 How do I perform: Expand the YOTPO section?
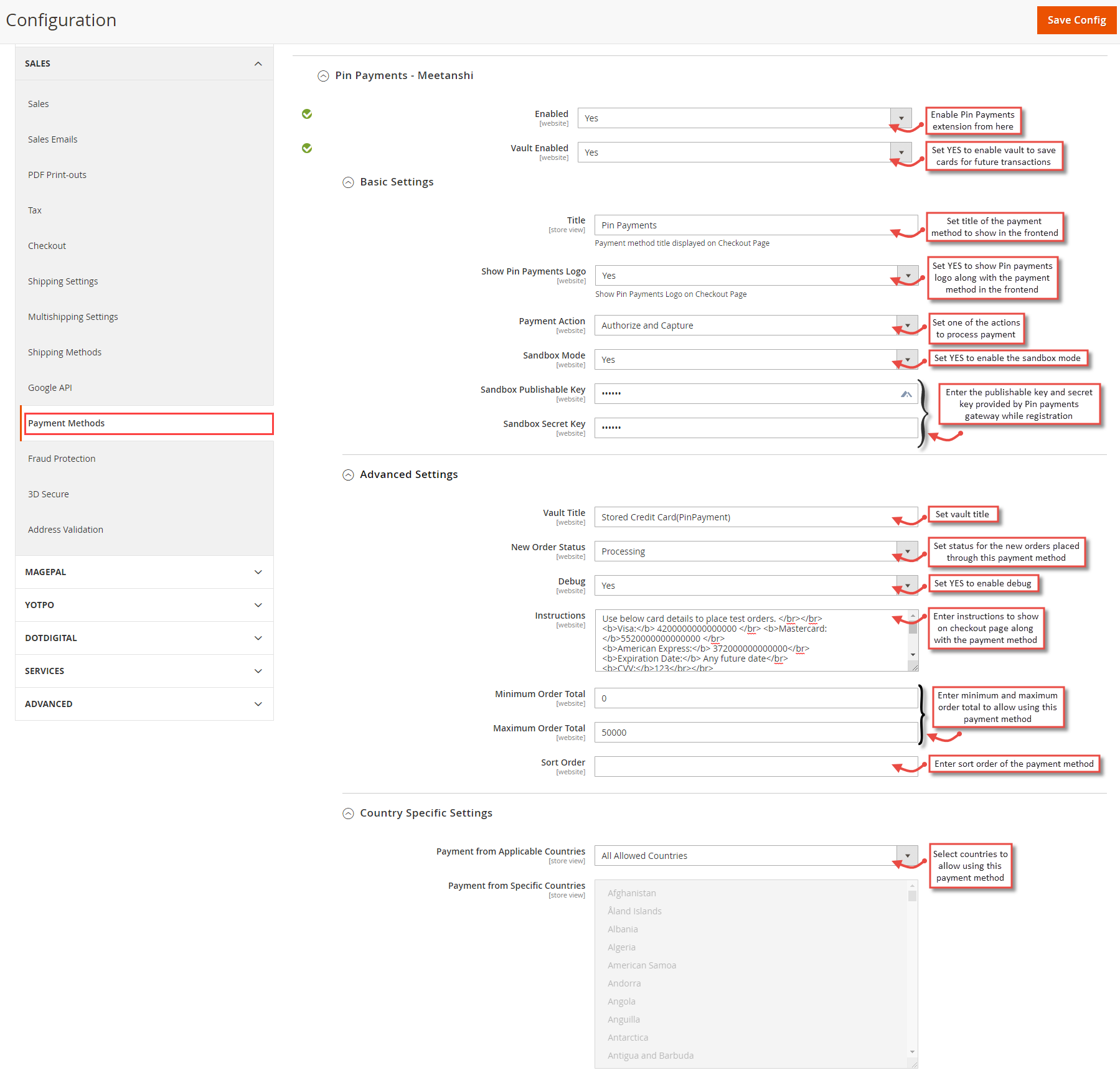pos(144,605)
